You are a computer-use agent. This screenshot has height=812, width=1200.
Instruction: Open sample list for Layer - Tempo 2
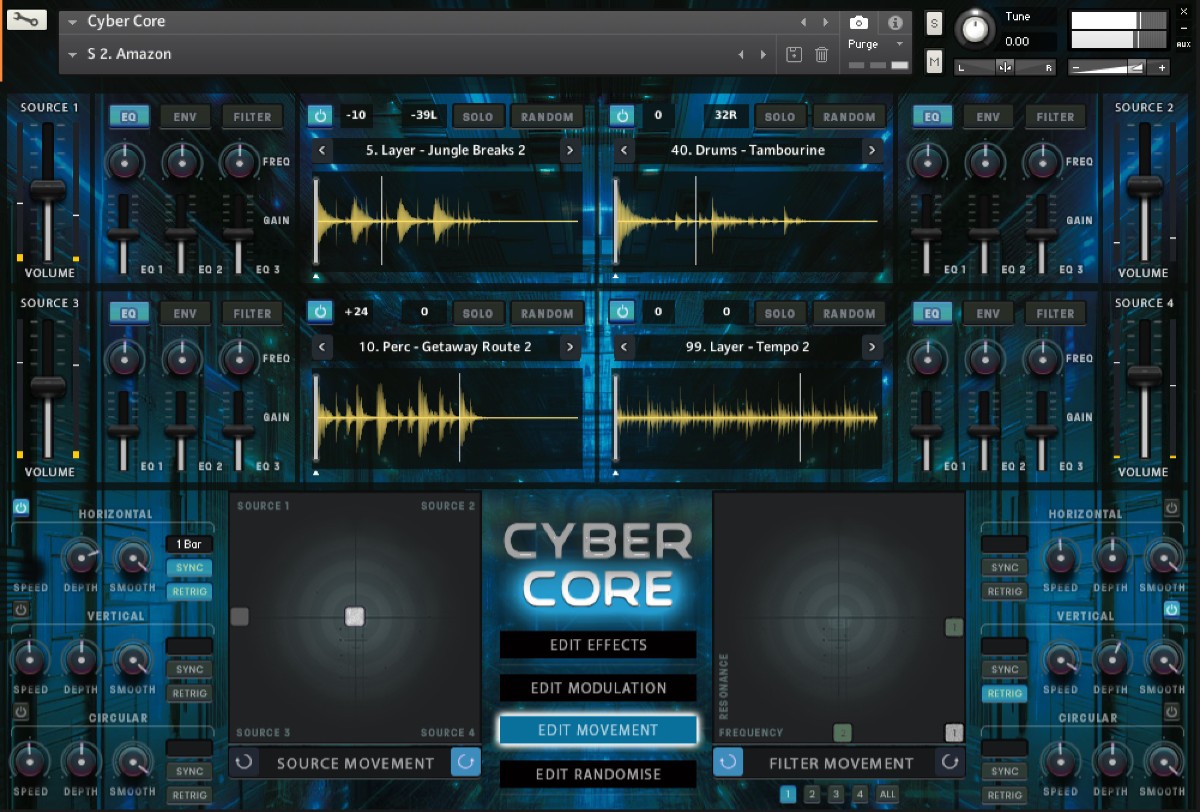point(747,348)
